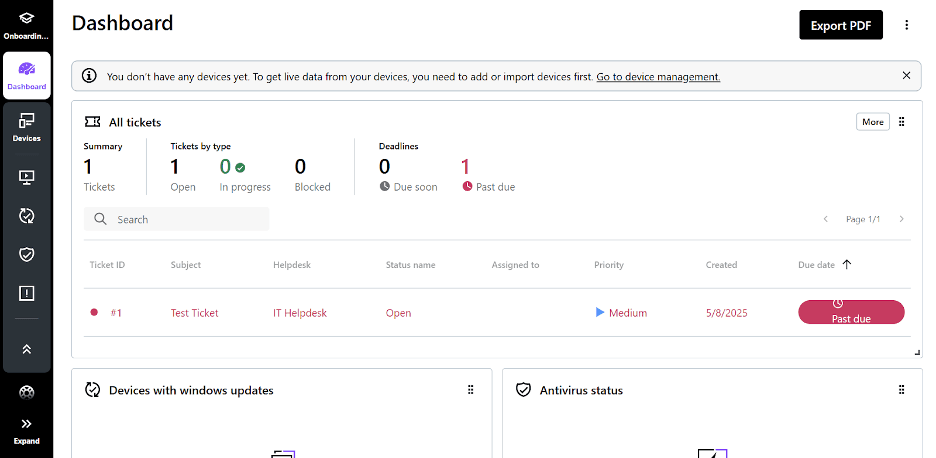Open the Test Ticket subject
The width and height of the screenshot is (936, 458).
[195, 313]
